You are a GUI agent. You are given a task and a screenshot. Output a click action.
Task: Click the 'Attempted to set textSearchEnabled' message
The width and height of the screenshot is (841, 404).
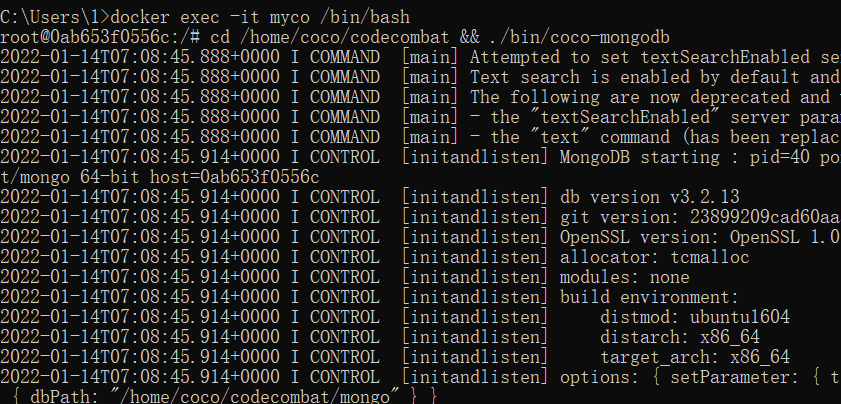point(654,56)
